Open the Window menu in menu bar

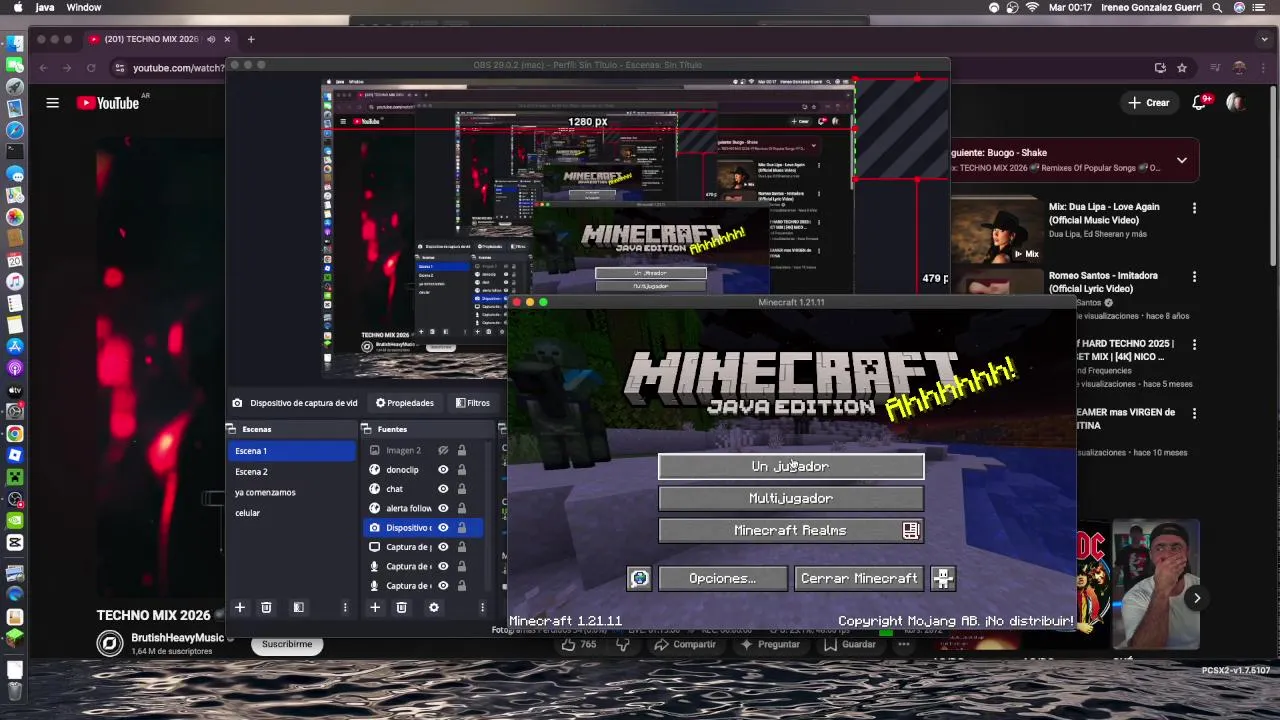click(84, 7)
